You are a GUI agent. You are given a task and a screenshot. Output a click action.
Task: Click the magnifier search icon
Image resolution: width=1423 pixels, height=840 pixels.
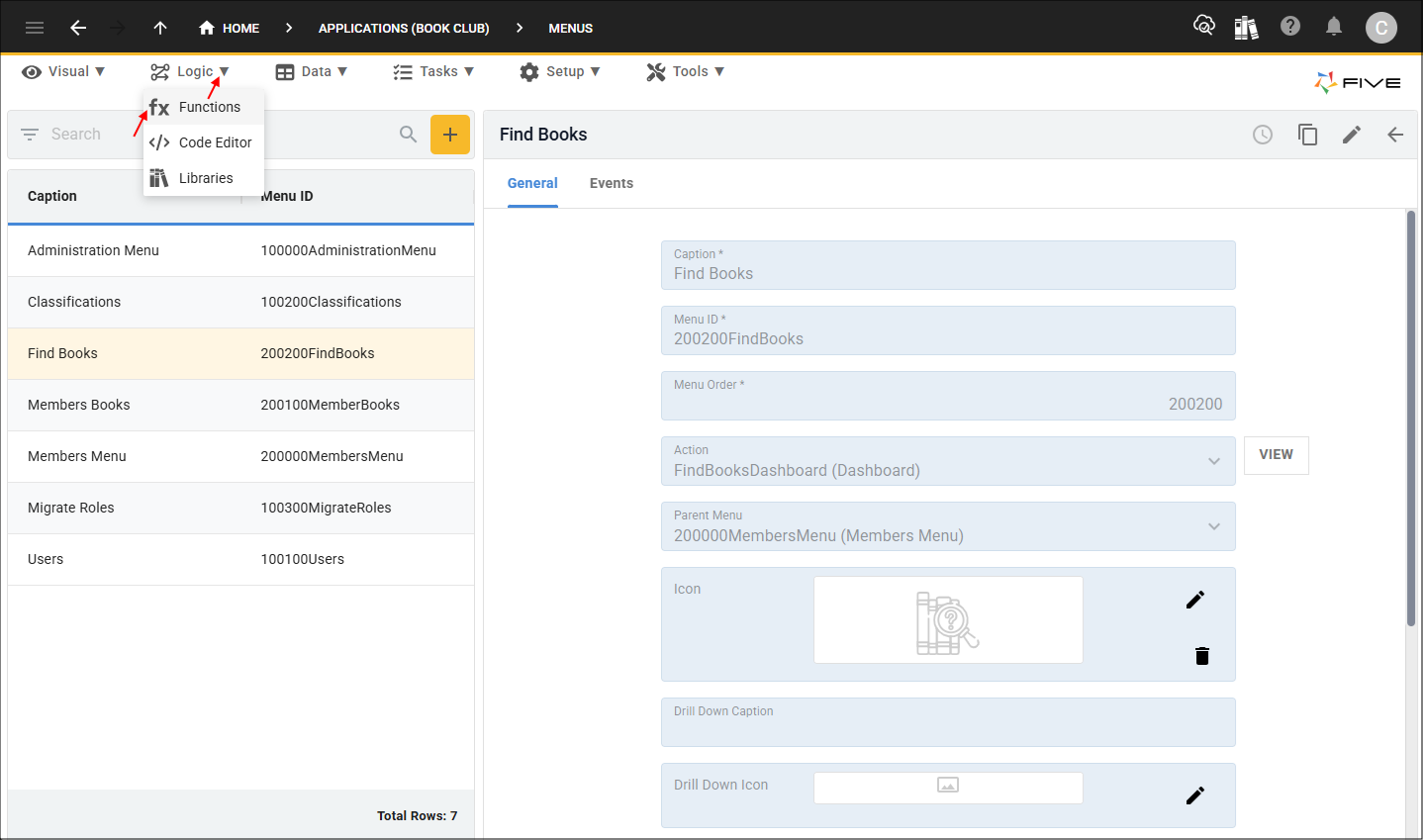(408, 134)
